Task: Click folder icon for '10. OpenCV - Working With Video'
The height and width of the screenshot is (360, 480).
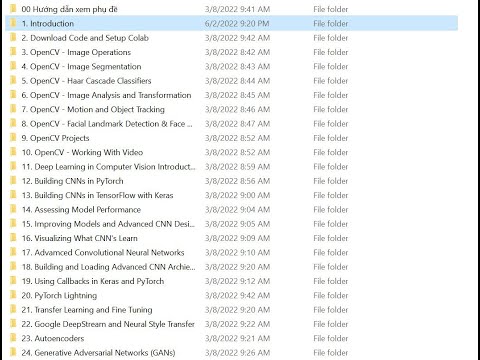Action: point(13,152)
